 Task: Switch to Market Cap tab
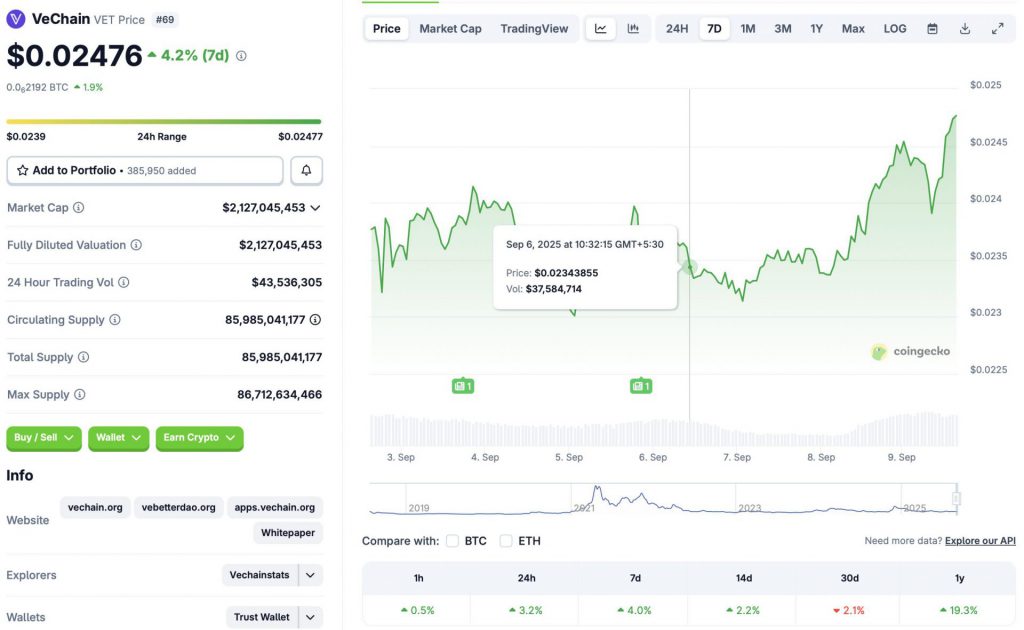pyautogui.click(x=450, y=29)
